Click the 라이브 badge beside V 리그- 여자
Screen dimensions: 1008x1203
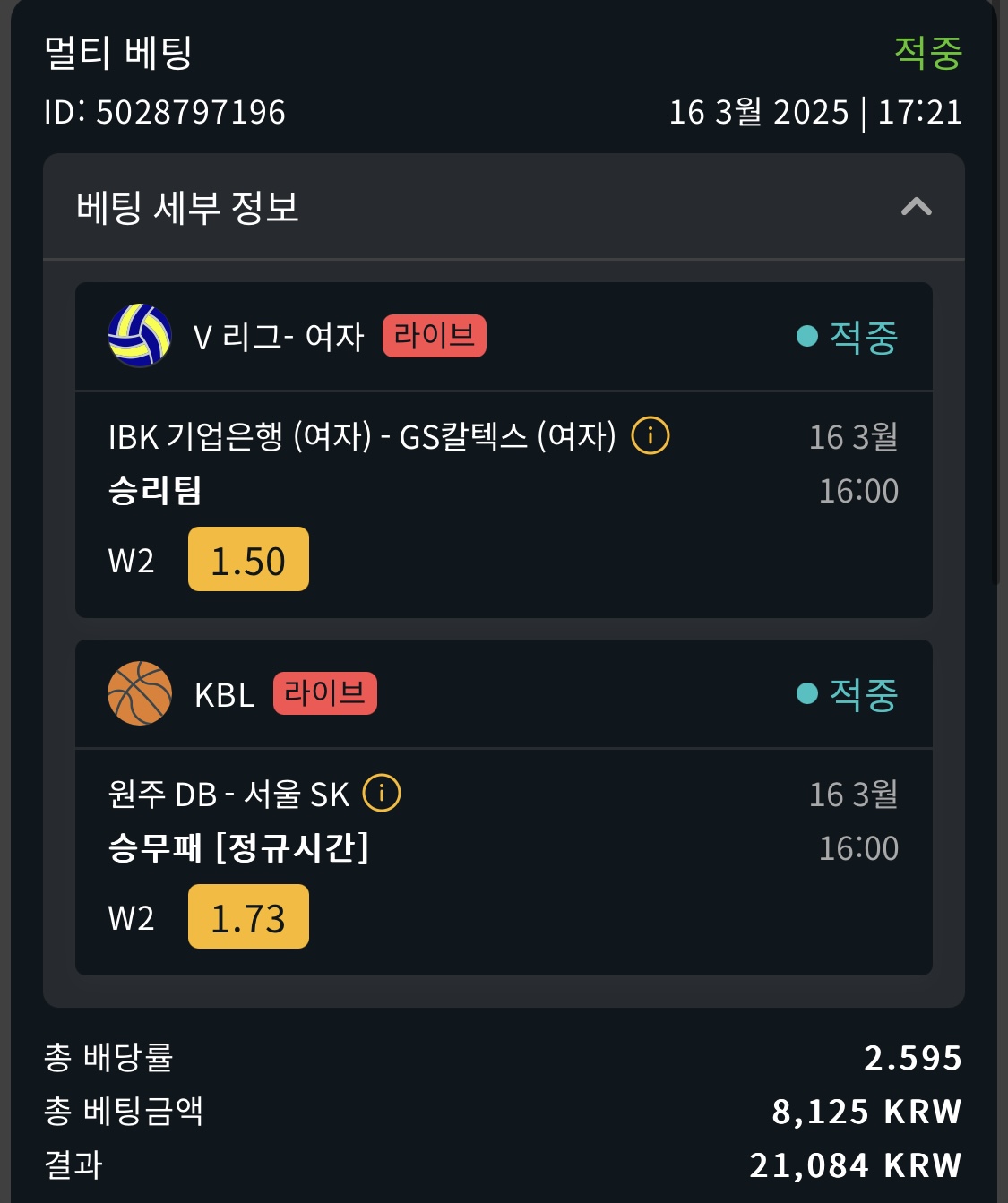[x=434, y=336]
